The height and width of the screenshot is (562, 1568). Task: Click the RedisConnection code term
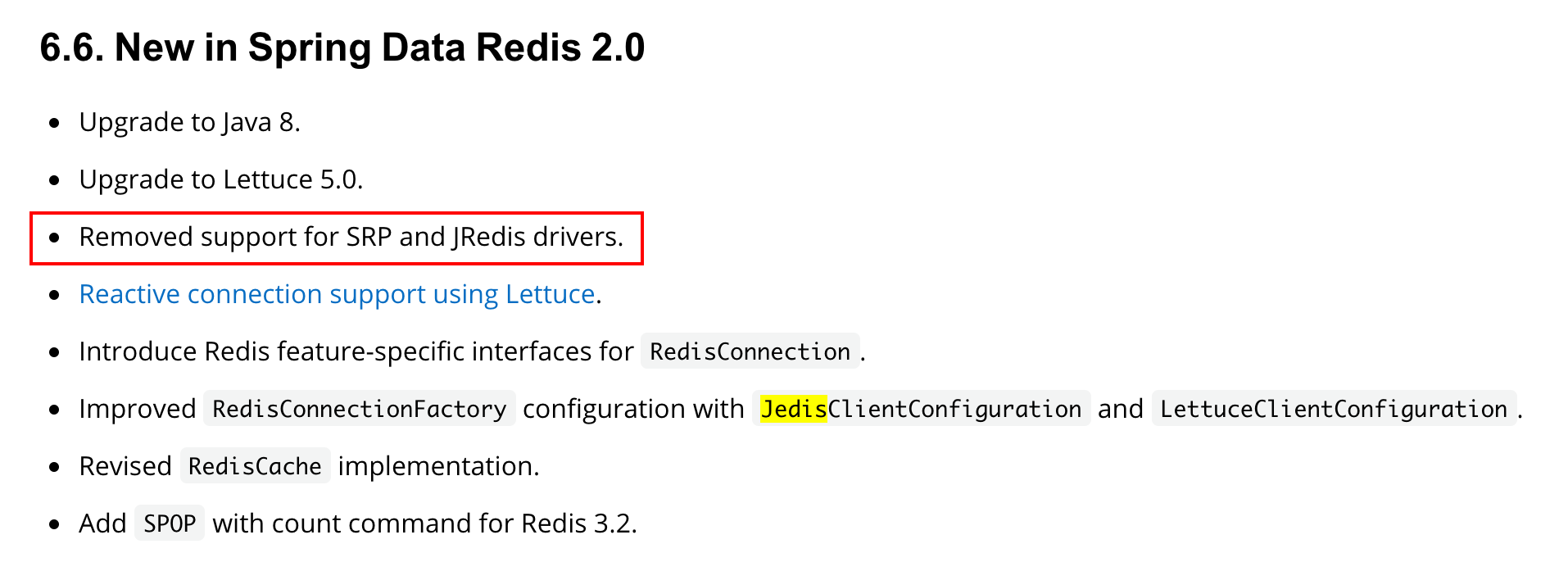click(x=750, y=351)
